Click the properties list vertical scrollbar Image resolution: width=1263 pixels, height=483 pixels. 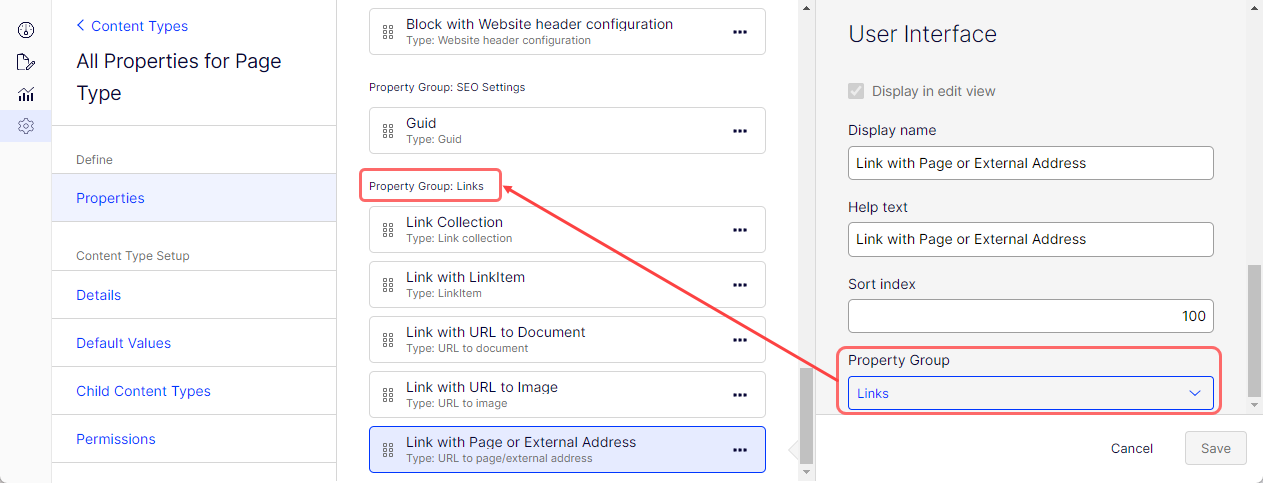(807, 415)
